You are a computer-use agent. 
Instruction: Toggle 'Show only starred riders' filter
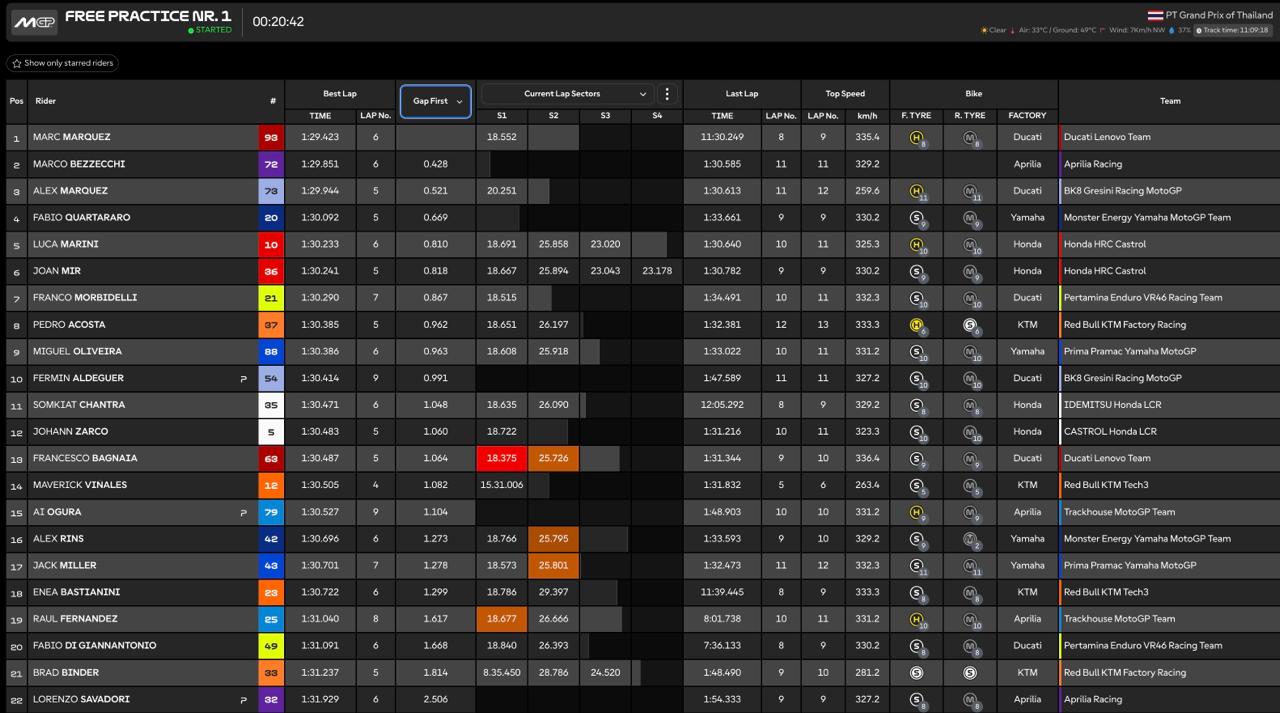(x=62, y=63)
